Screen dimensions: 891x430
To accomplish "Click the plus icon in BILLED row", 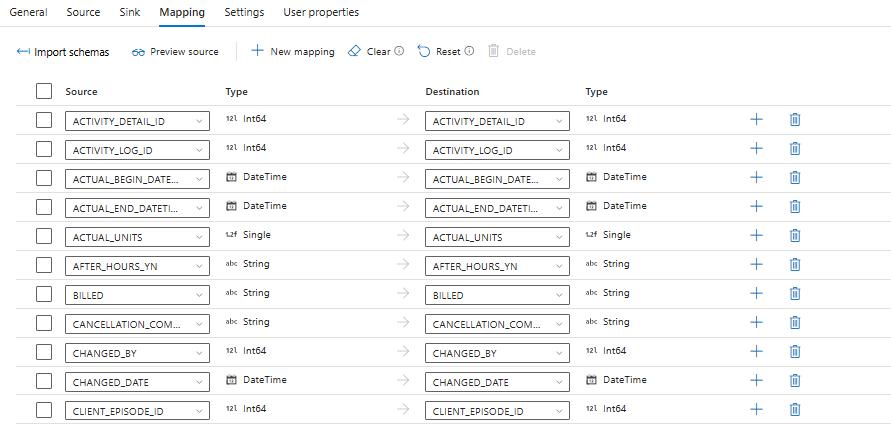I will [x=757, y=293].
